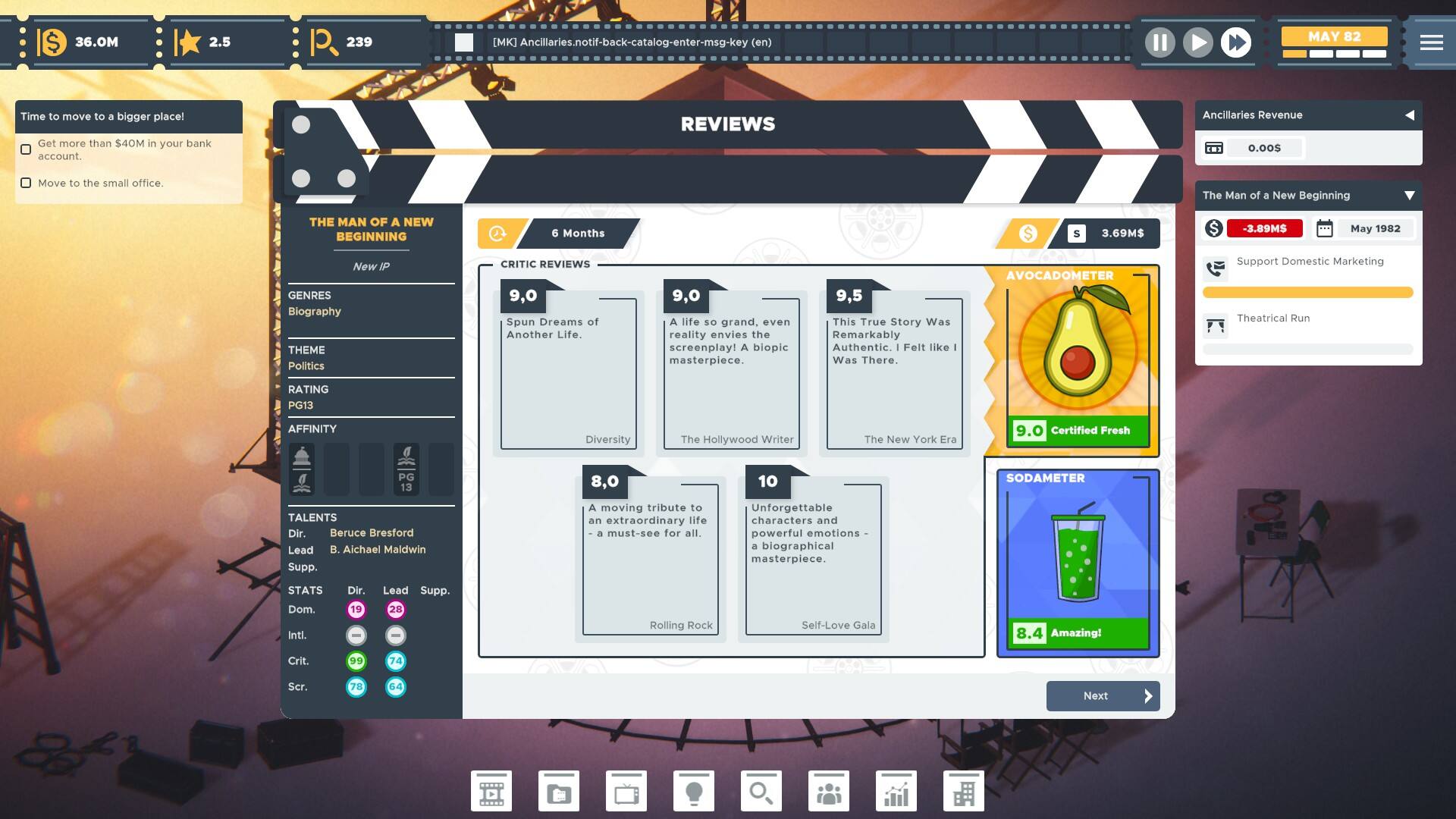Viewport: 1456px width, 819px height.
Task: Open the film production icon in bottom bar
Action: tap(491, 792)
